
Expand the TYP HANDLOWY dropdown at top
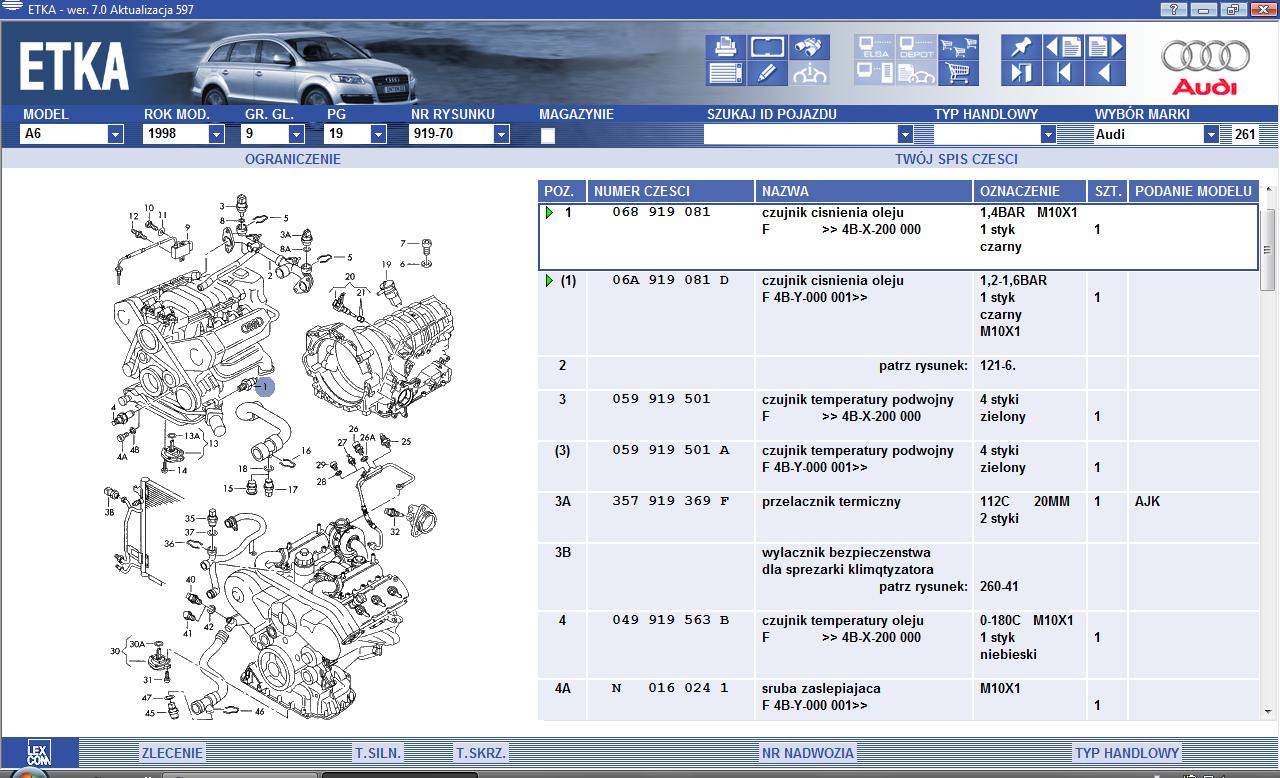tap(1048, 134)
